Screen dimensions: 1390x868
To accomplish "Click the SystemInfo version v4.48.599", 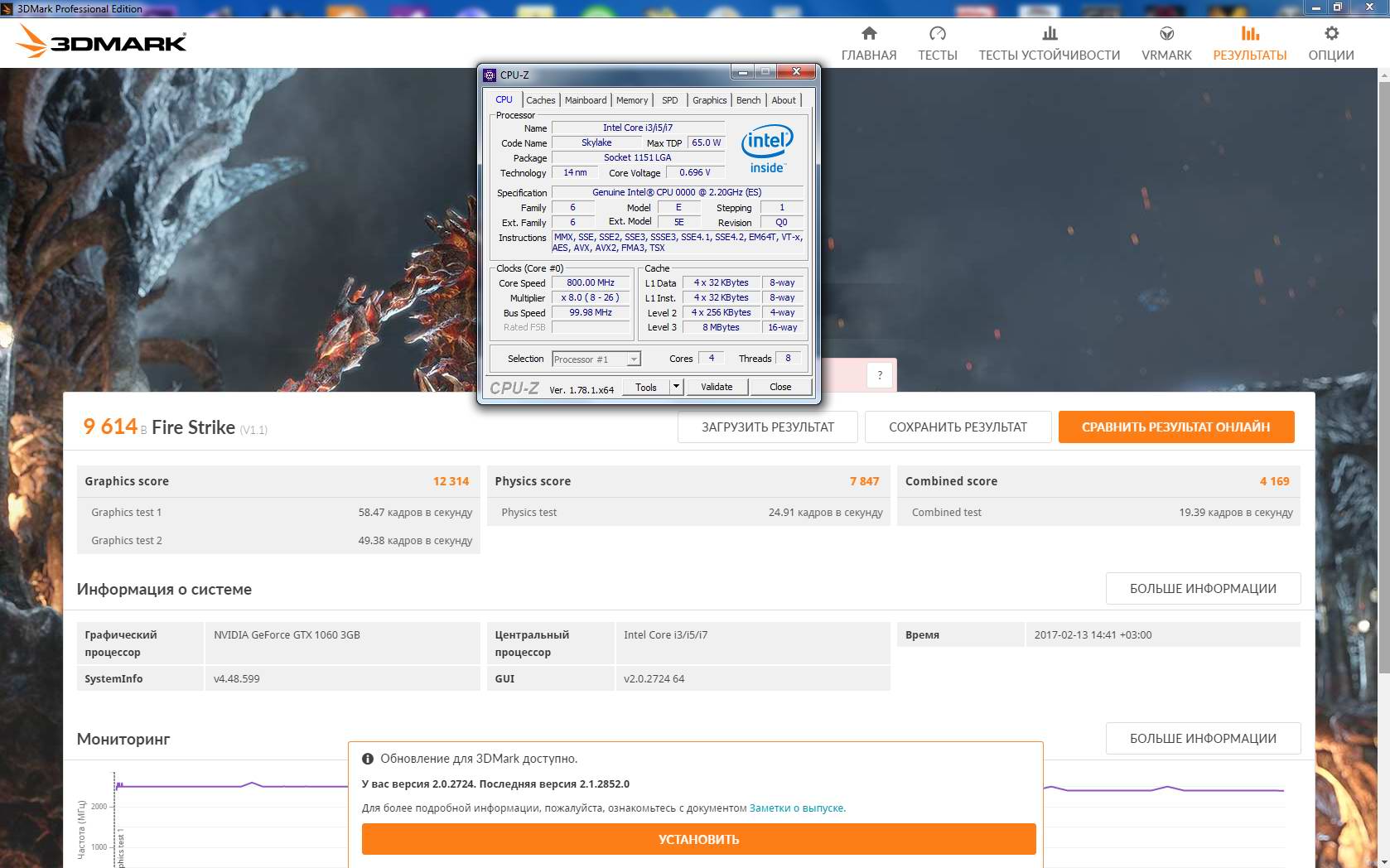I will tap(236, 679).
